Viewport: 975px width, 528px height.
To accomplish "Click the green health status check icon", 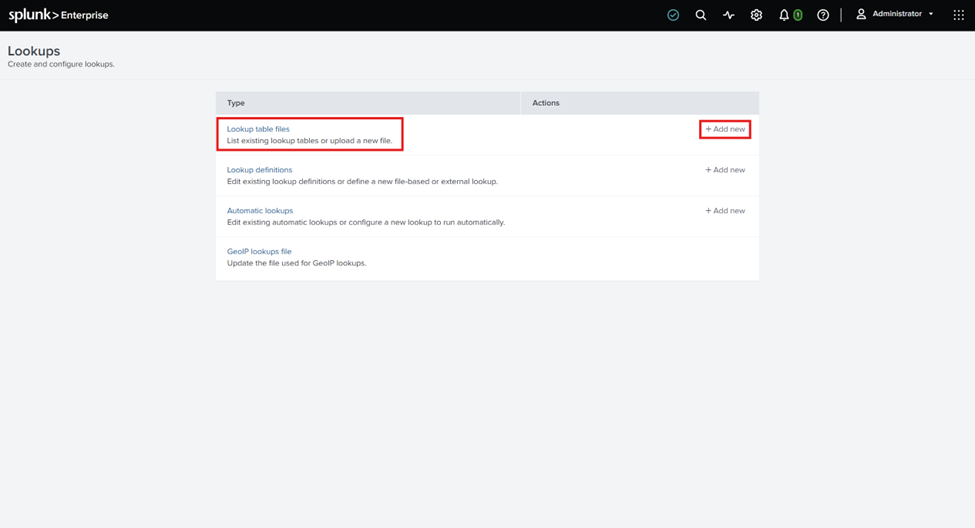I will tap(673, 15).
